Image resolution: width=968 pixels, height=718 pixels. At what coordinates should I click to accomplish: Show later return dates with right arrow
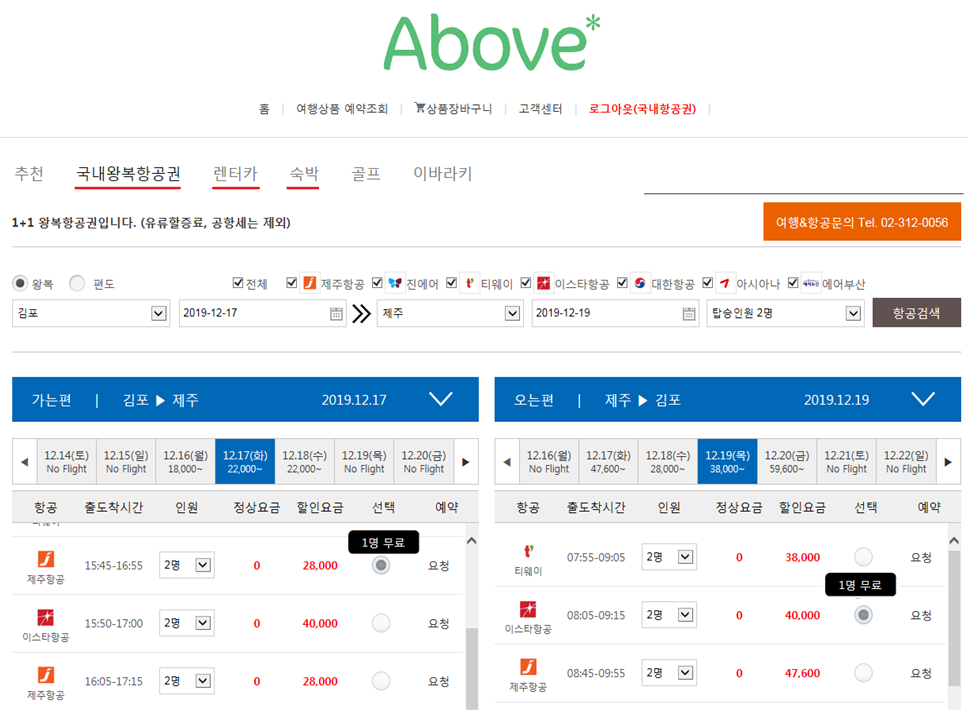tap(948, 462)
